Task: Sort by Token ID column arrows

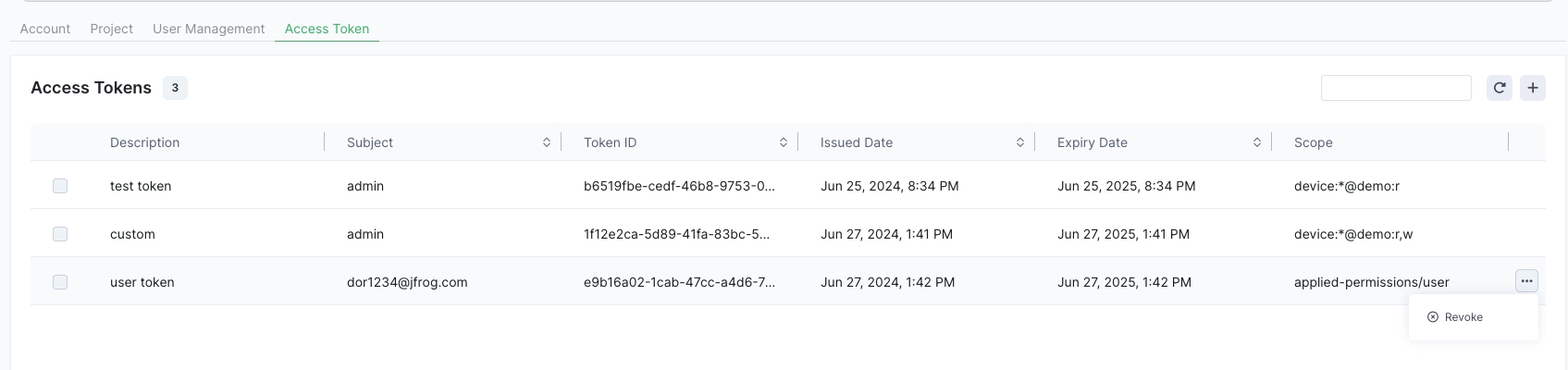Action: coord(784,142)
